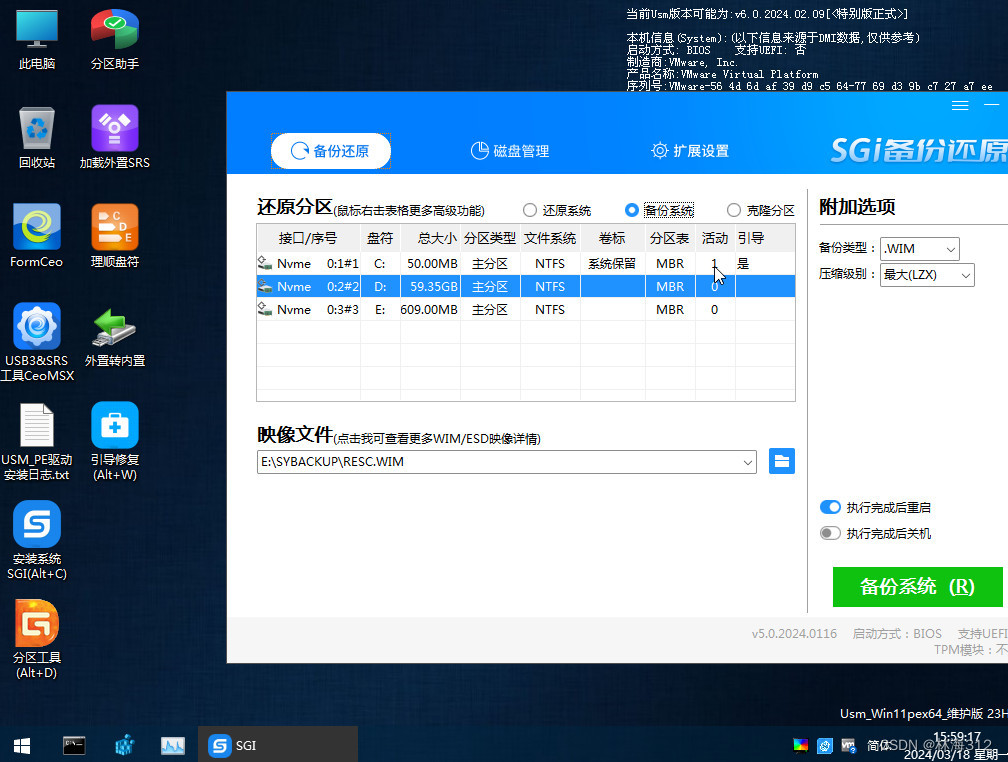Click the colorful display tray icon
The image size is (1008, 762).
pos(800,745)
